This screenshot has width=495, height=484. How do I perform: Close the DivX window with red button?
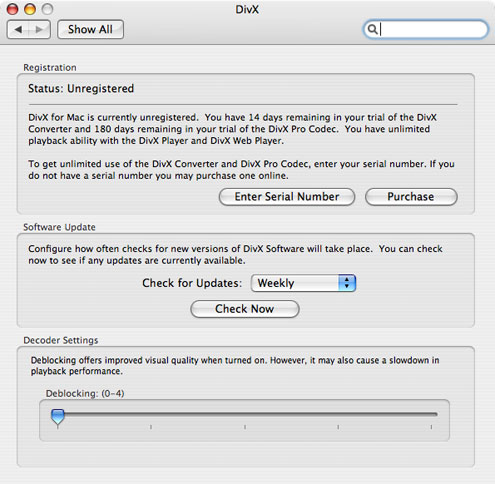[13, 9]
